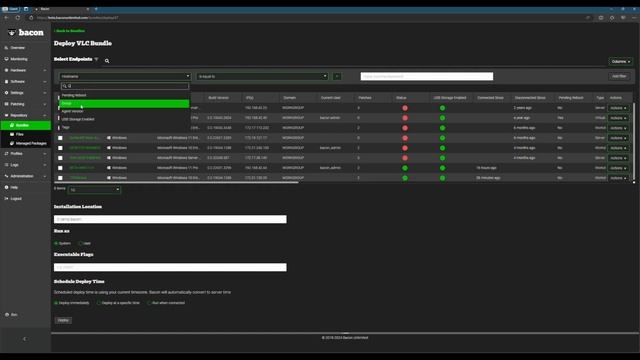Sort by the Domain column header
The image size is (640, 360).
[289, 98]
